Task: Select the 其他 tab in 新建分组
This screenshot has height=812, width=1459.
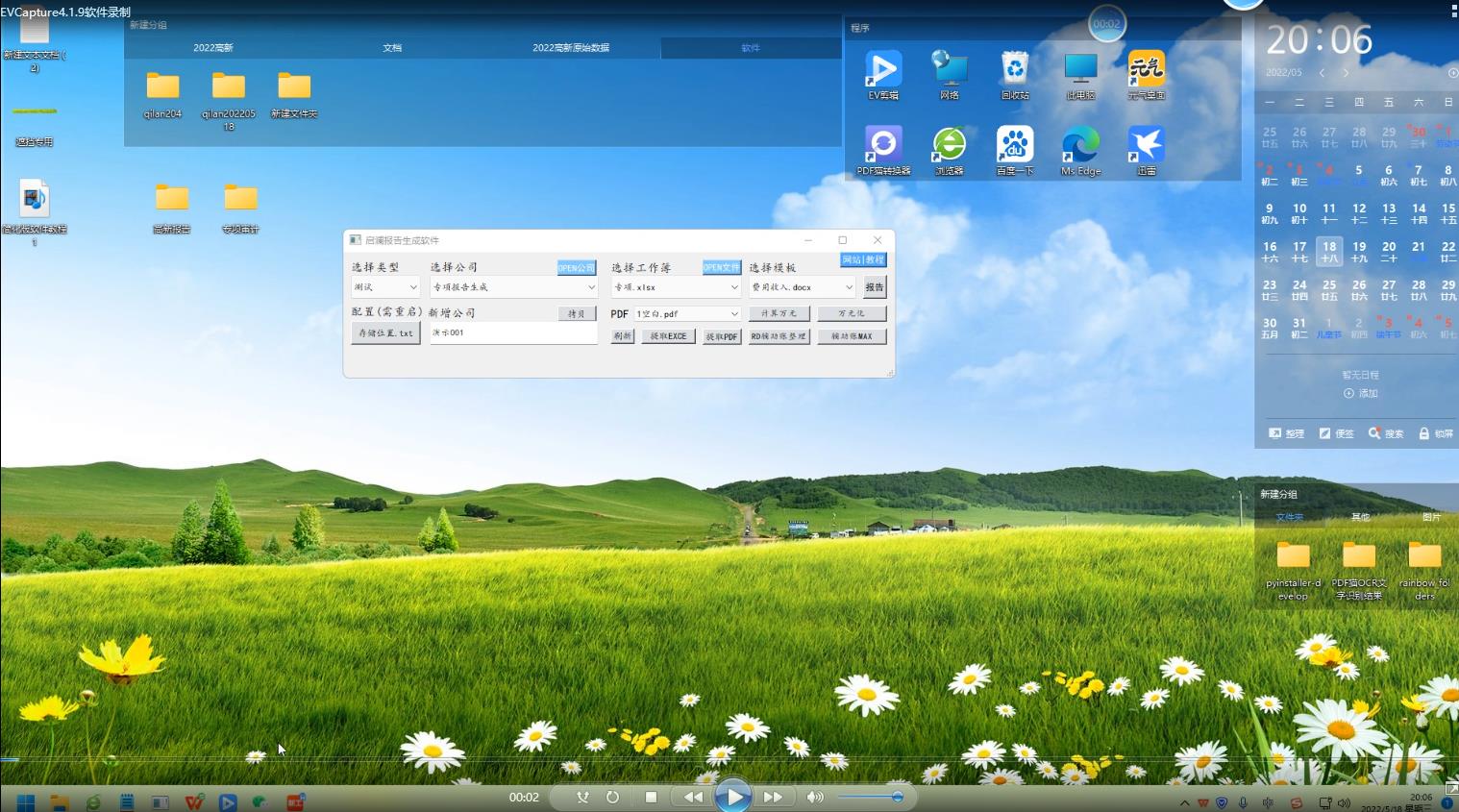Action: 1360,517
